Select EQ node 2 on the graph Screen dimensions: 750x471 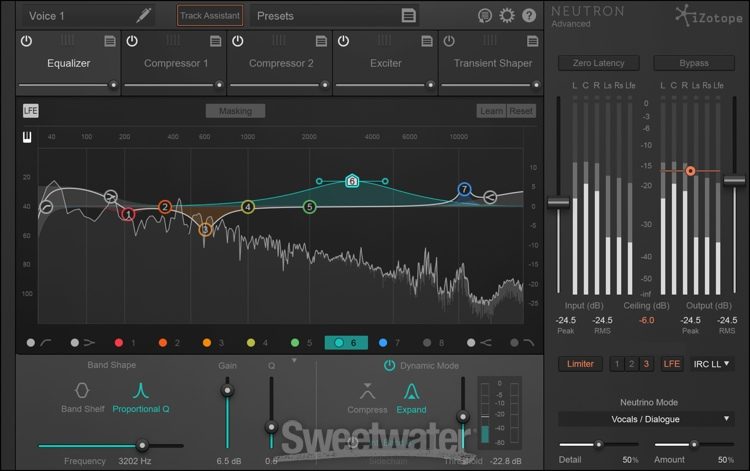(165, 207)
